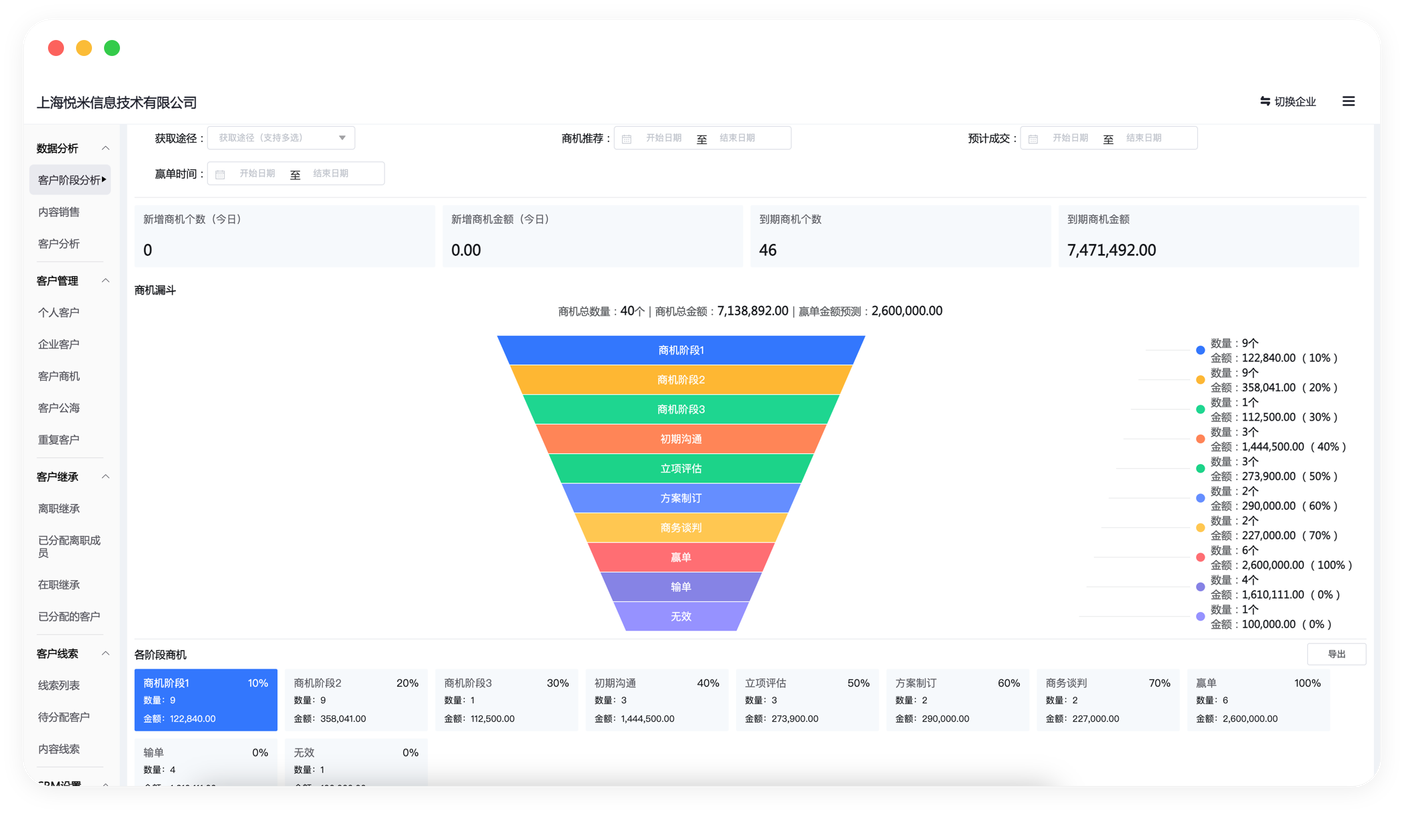Click the 切换企业 switch company icon

point(1265,101)
